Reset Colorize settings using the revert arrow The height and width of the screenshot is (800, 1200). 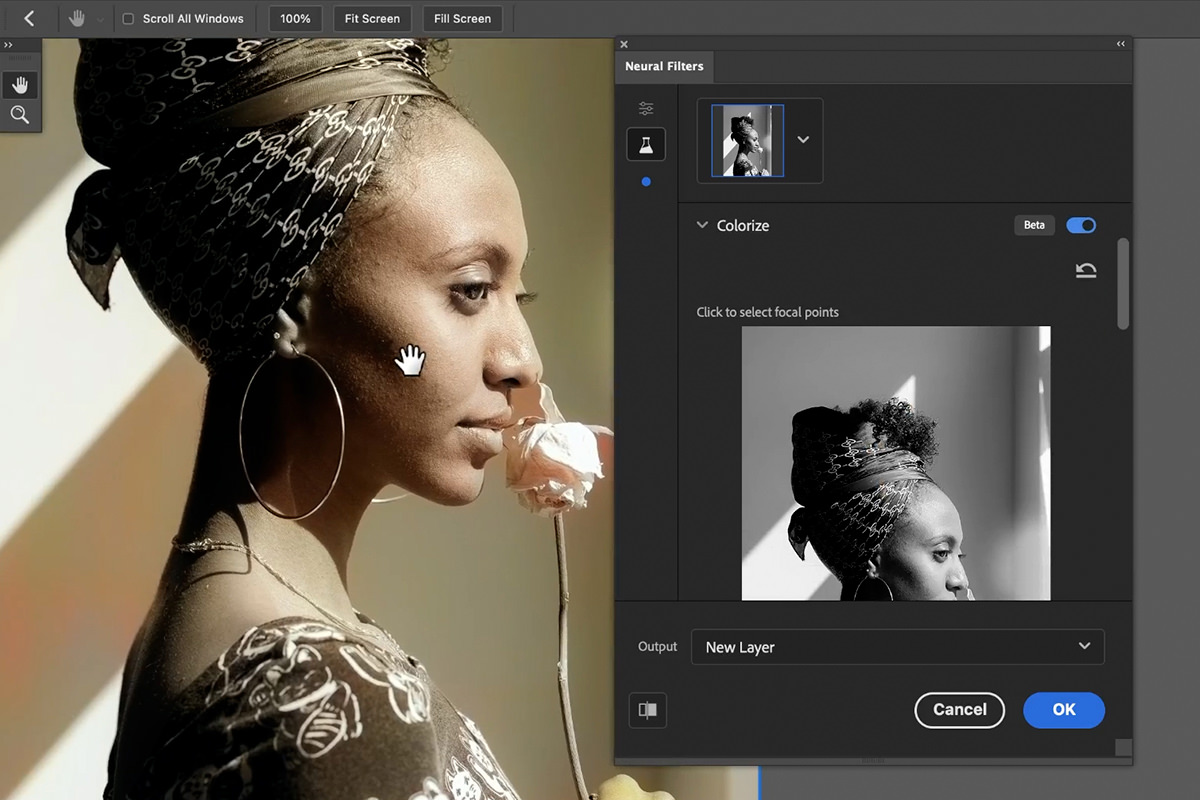[1085, 270]
